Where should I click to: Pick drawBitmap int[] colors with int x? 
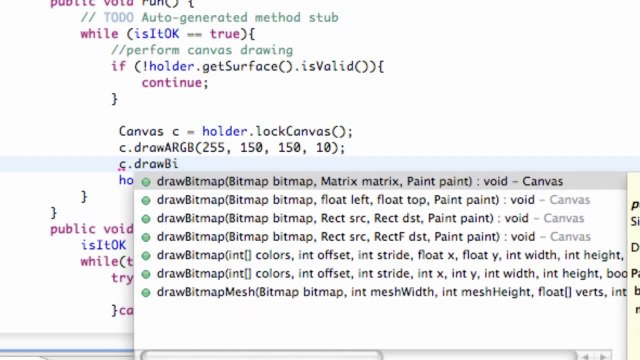click(380, 274)
